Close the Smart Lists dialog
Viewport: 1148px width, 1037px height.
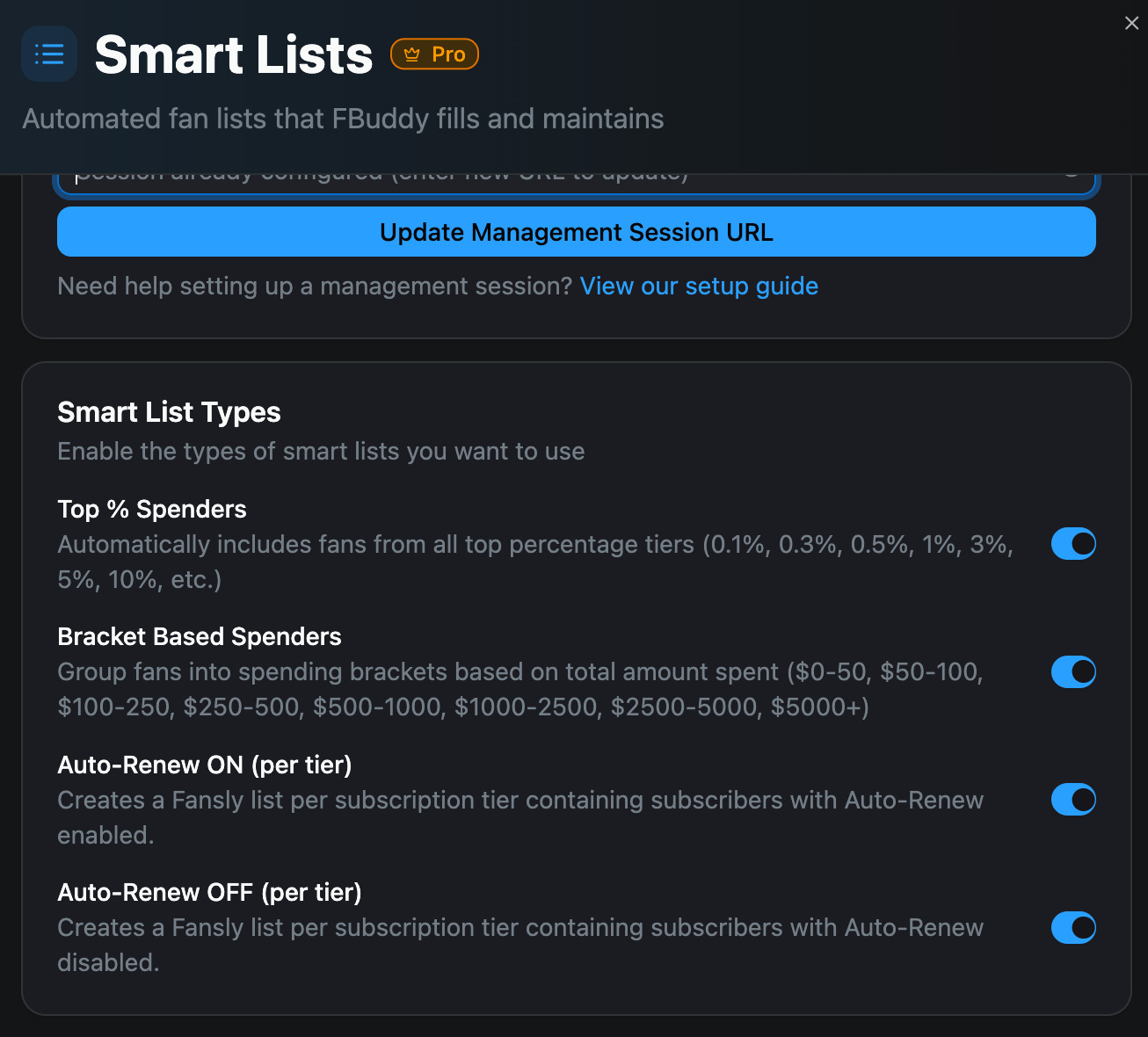(1132, 23)
